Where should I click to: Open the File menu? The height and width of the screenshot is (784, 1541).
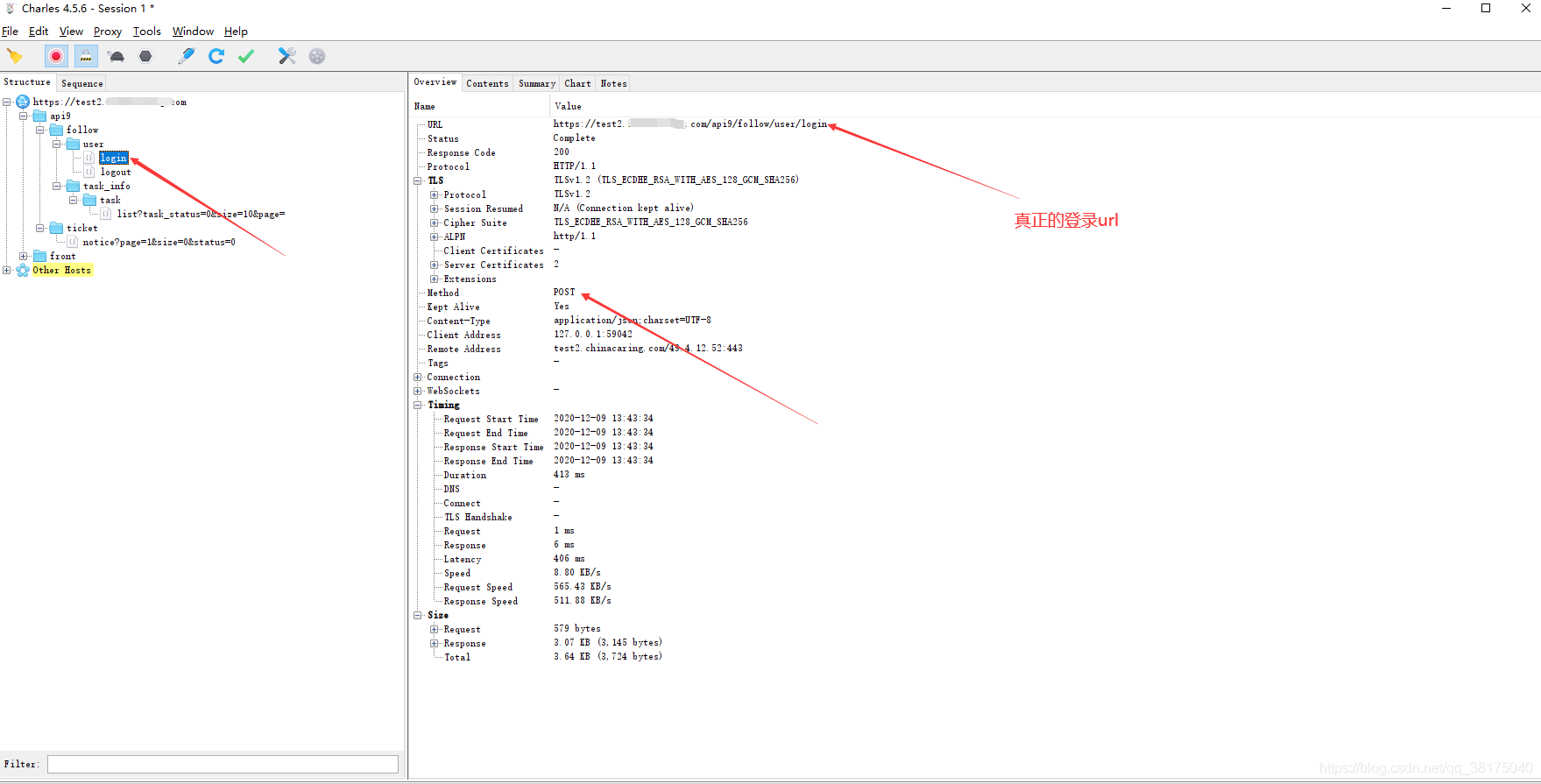(x=11, y=32)
